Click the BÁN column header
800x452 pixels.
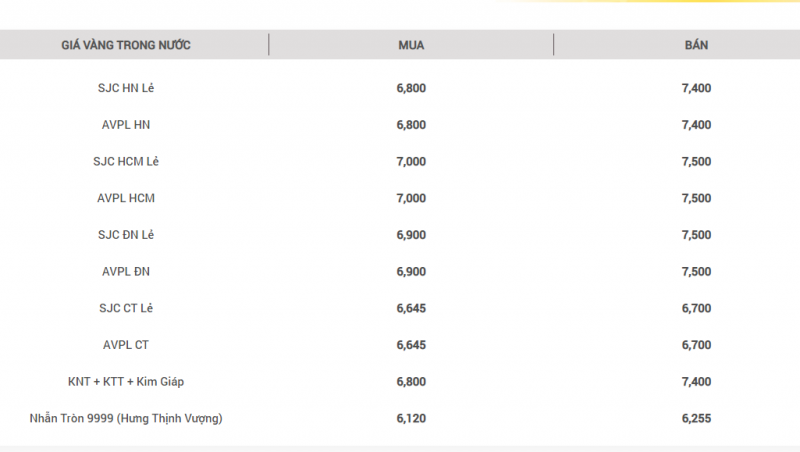pyautogui.click(x=696, y=45)
